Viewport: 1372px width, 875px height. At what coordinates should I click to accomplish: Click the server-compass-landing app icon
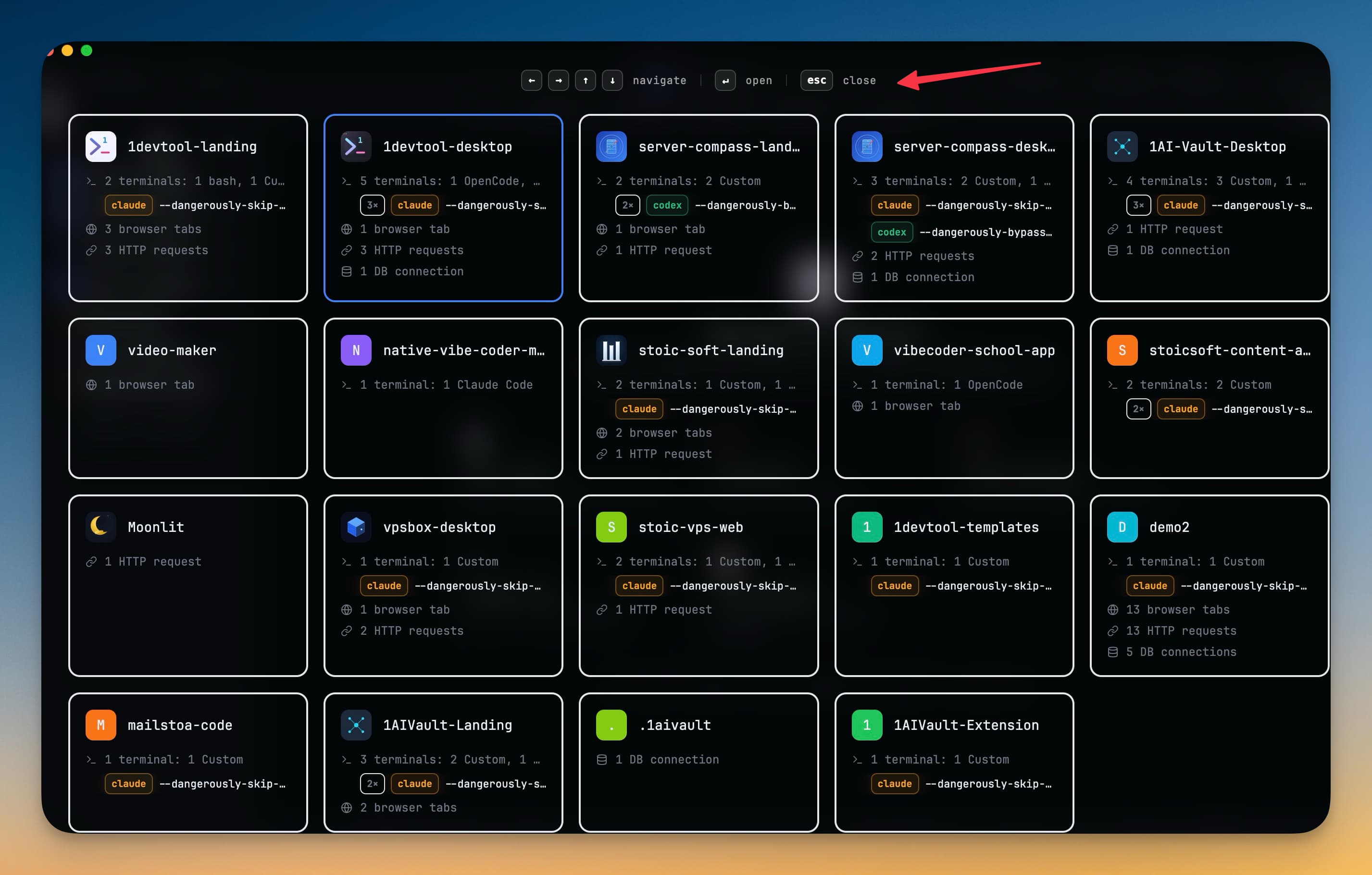click(611, 147)
